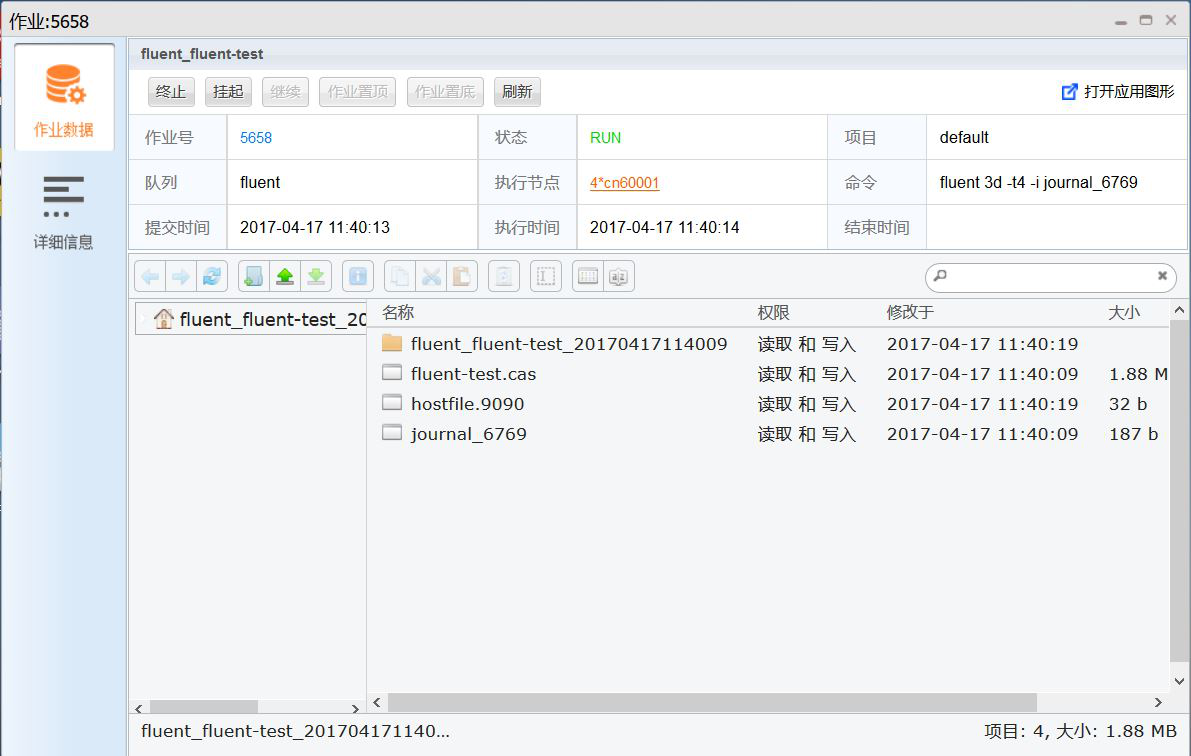
Task: Click the 1.88 M size cell
Action: pos(1138,374)
